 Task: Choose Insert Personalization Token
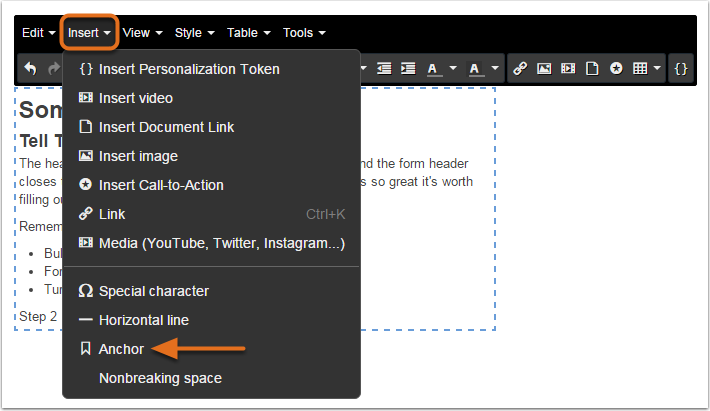click(211, 69)
